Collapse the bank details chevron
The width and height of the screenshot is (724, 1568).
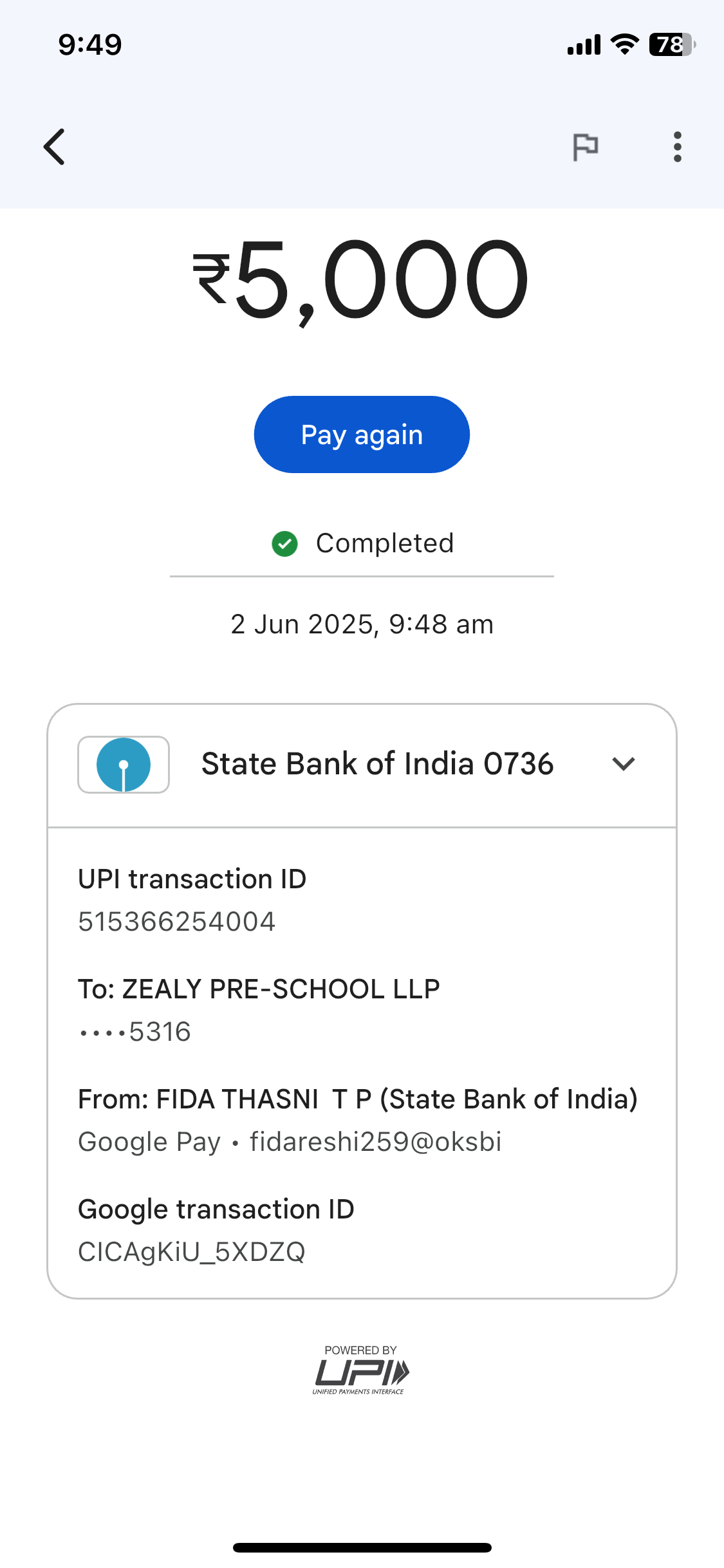[624, 764]
